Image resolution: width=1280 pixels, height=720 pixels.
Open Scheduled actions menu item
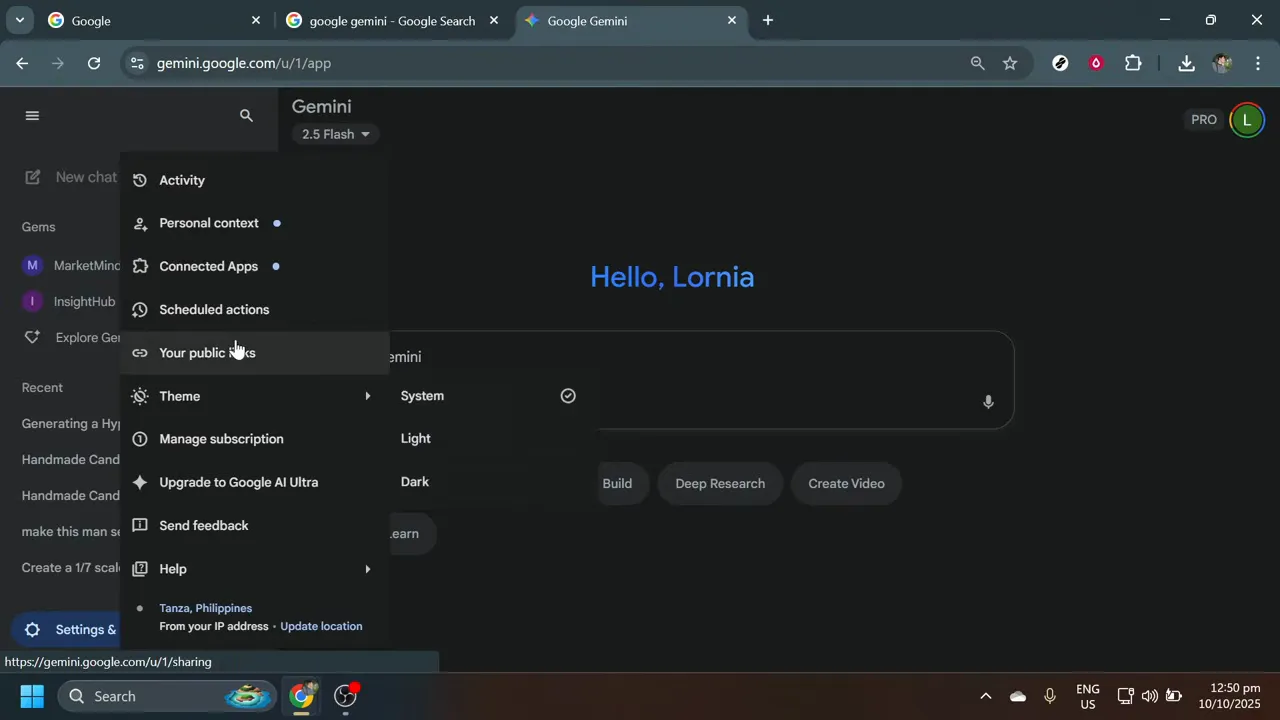click(x=255, y=310)
